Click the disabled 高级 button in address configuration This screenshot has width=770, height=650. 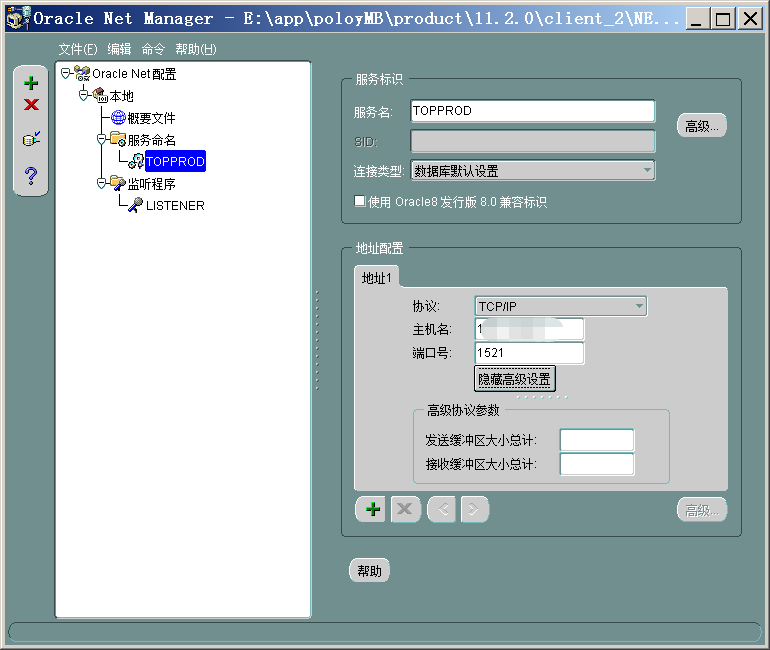pyautogui.click(x=702, y=510)
